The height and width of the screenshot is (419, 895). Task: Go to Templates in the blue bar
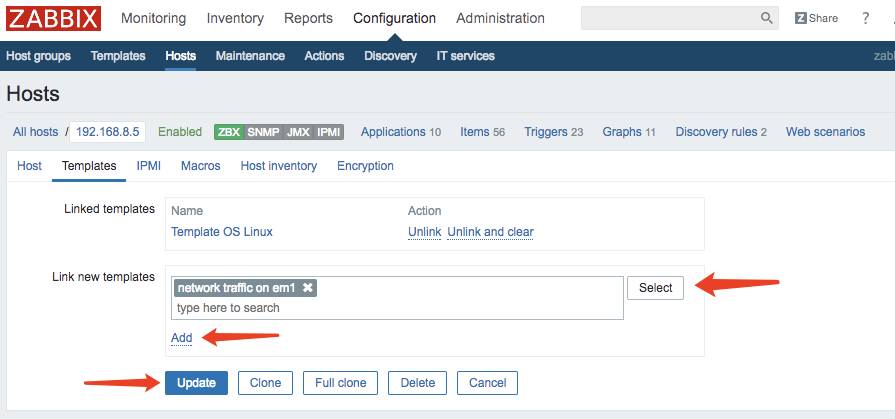[118, 56]
